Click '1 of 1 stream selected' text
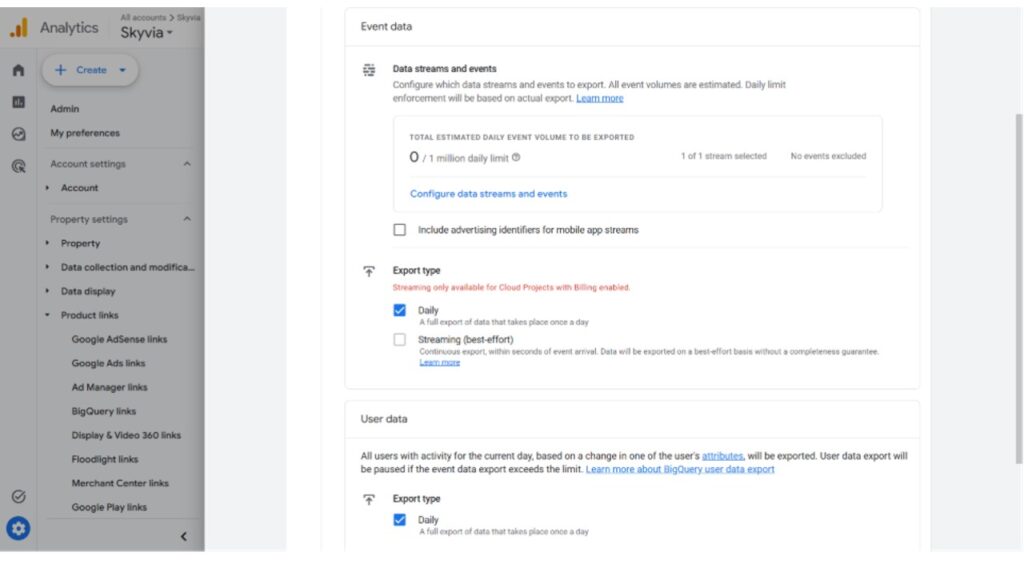The height and width of the screenshot is (576, 1024). 724,156
